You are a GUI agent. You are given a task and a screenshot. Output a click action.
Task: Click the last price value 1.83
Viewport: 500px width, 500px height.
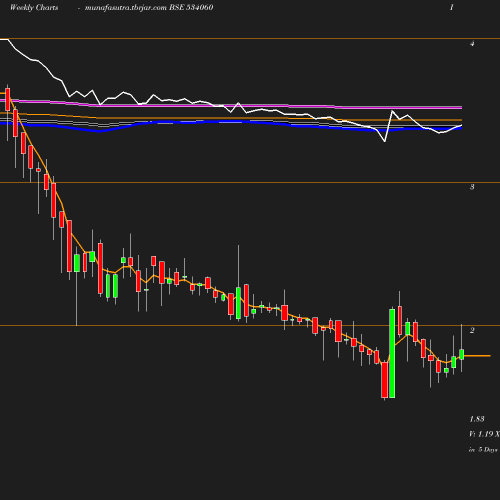pos(477,419)
